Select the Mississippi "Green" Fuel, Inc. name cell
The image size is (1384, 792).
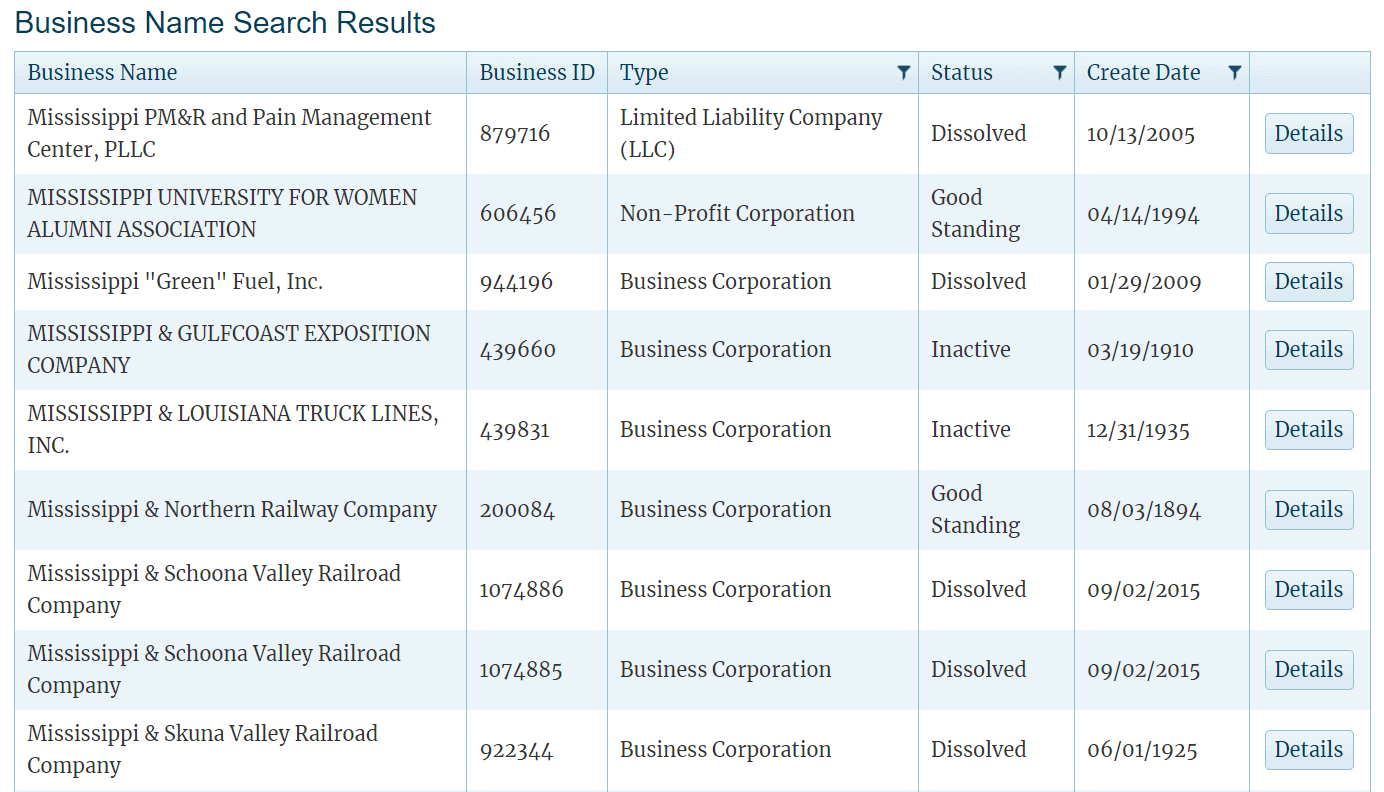(x=175, y=282)
